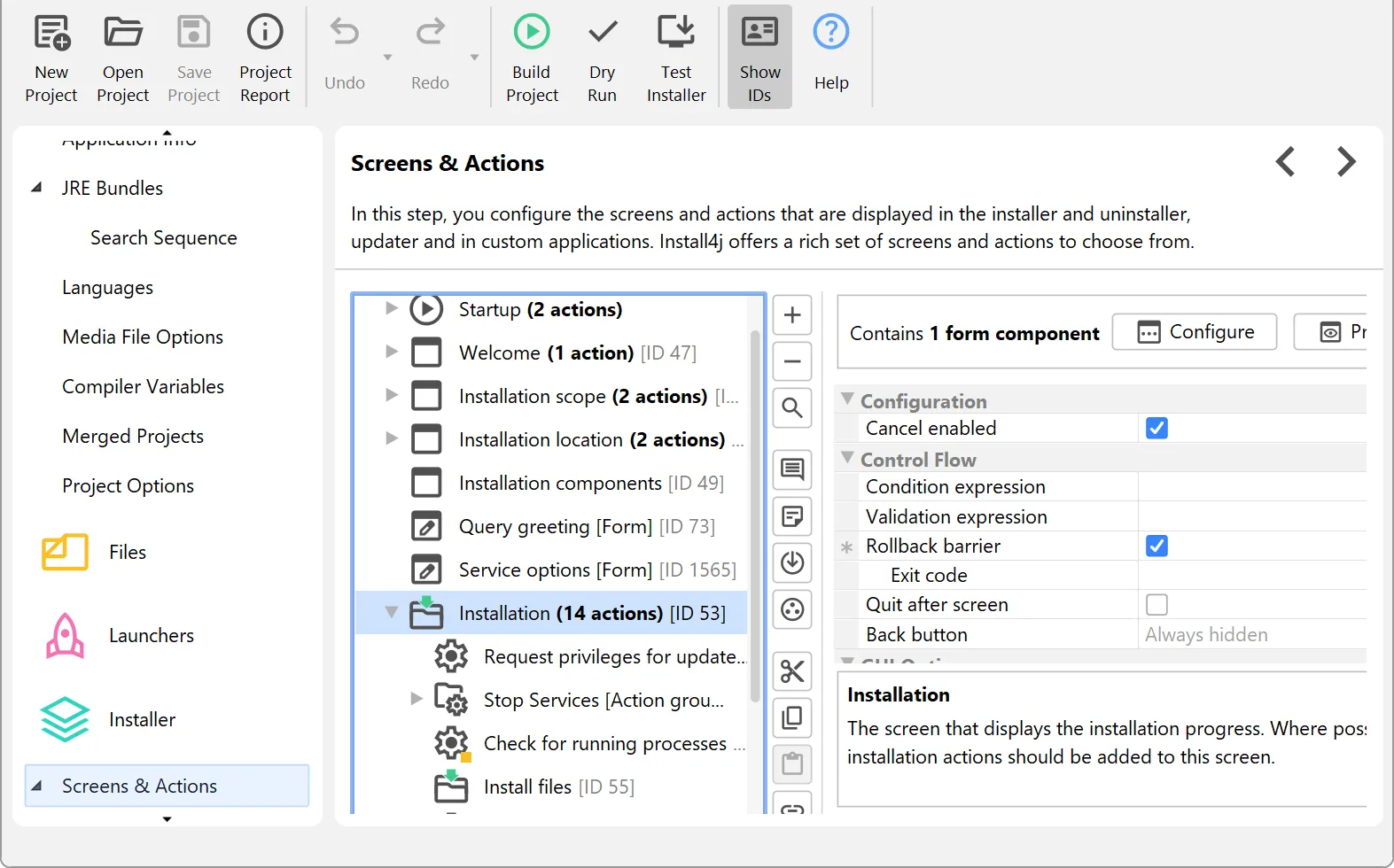
Task: Click the magnifier search icon beside the tree
Action: point(792,407)
